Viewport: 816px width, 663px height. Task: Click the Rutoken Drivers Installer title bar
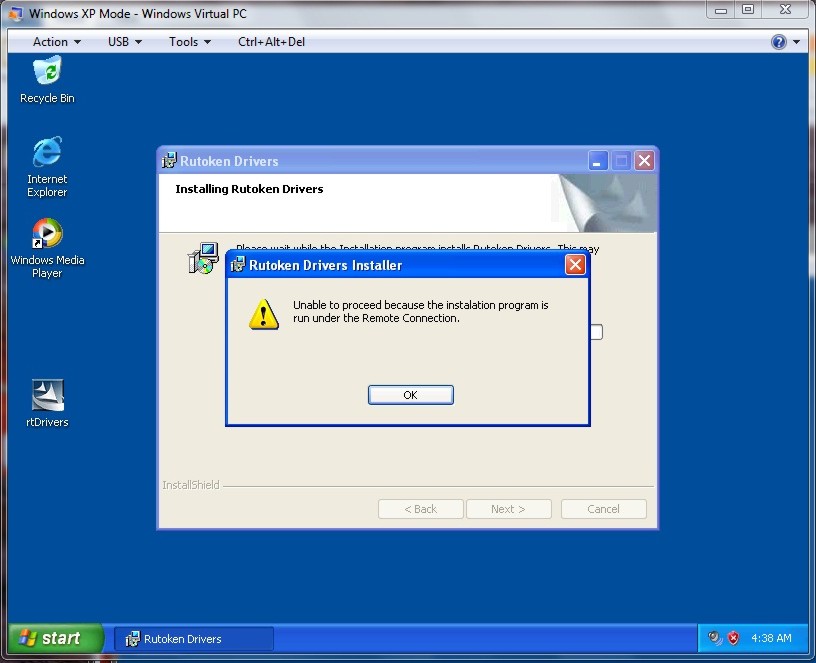pyautogui.click(x=400, y=265)
